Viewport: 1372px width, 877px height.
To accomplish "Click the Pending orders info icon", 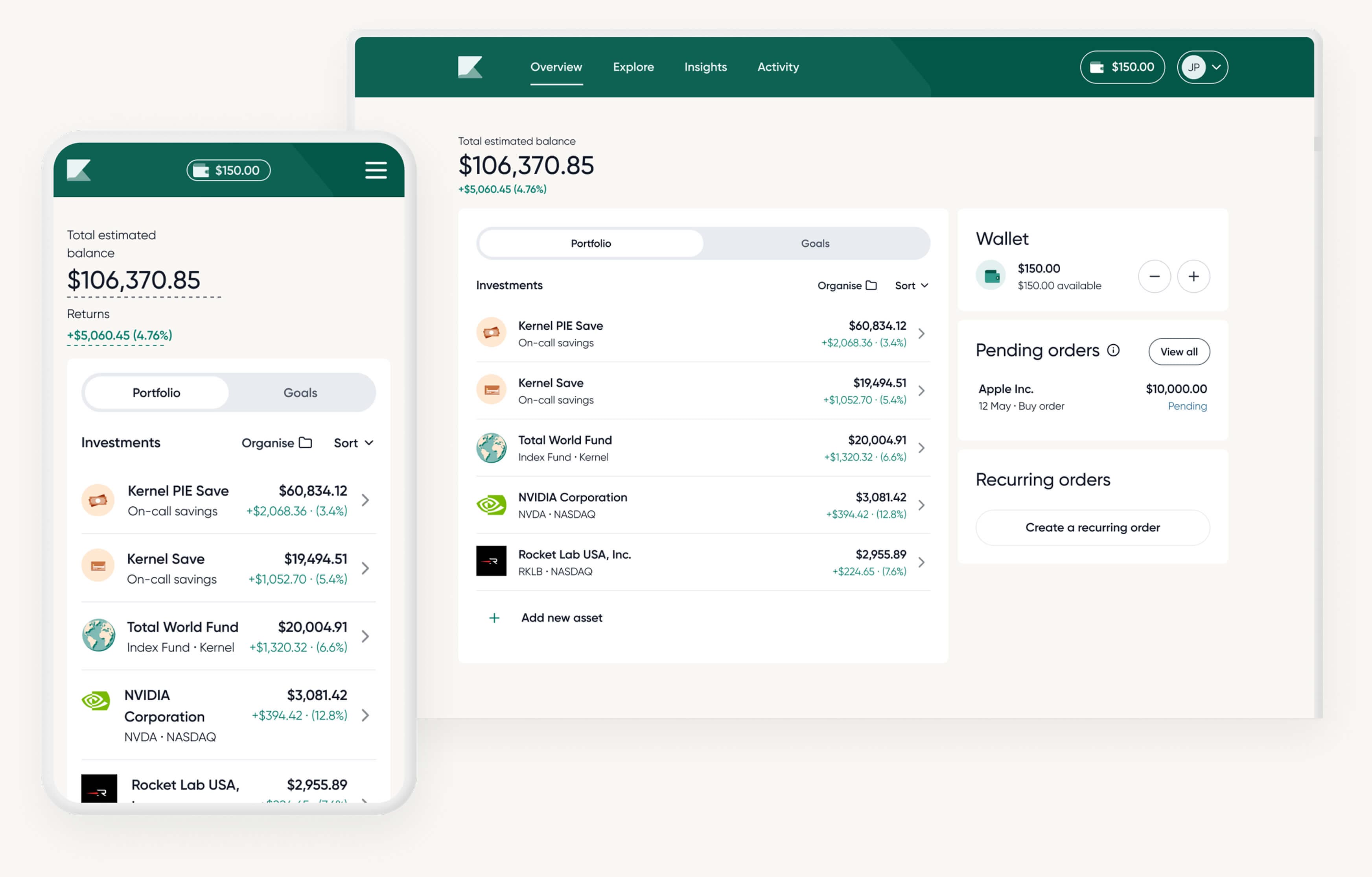I will [1113, 350].
